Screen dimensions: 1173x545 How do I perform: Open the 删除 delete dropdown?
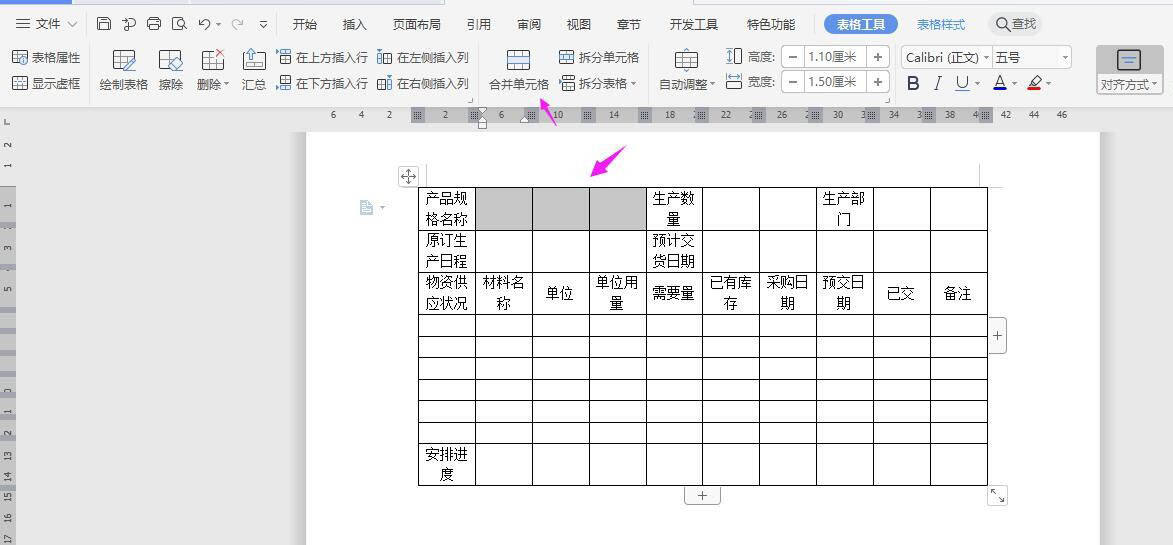point(212,70)
